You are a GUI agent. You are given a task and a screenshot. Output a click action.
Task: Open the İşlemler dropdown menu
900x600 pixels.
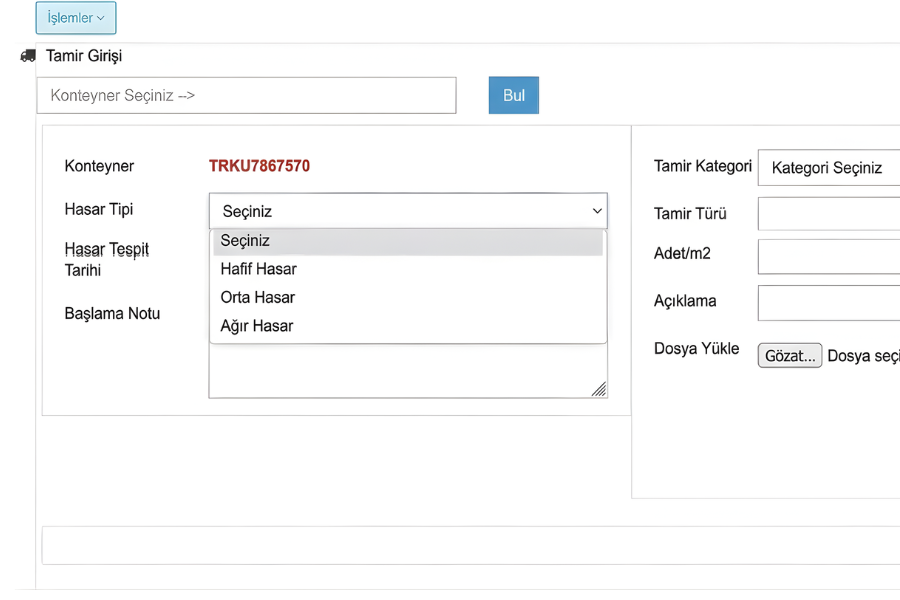(76, 18)
